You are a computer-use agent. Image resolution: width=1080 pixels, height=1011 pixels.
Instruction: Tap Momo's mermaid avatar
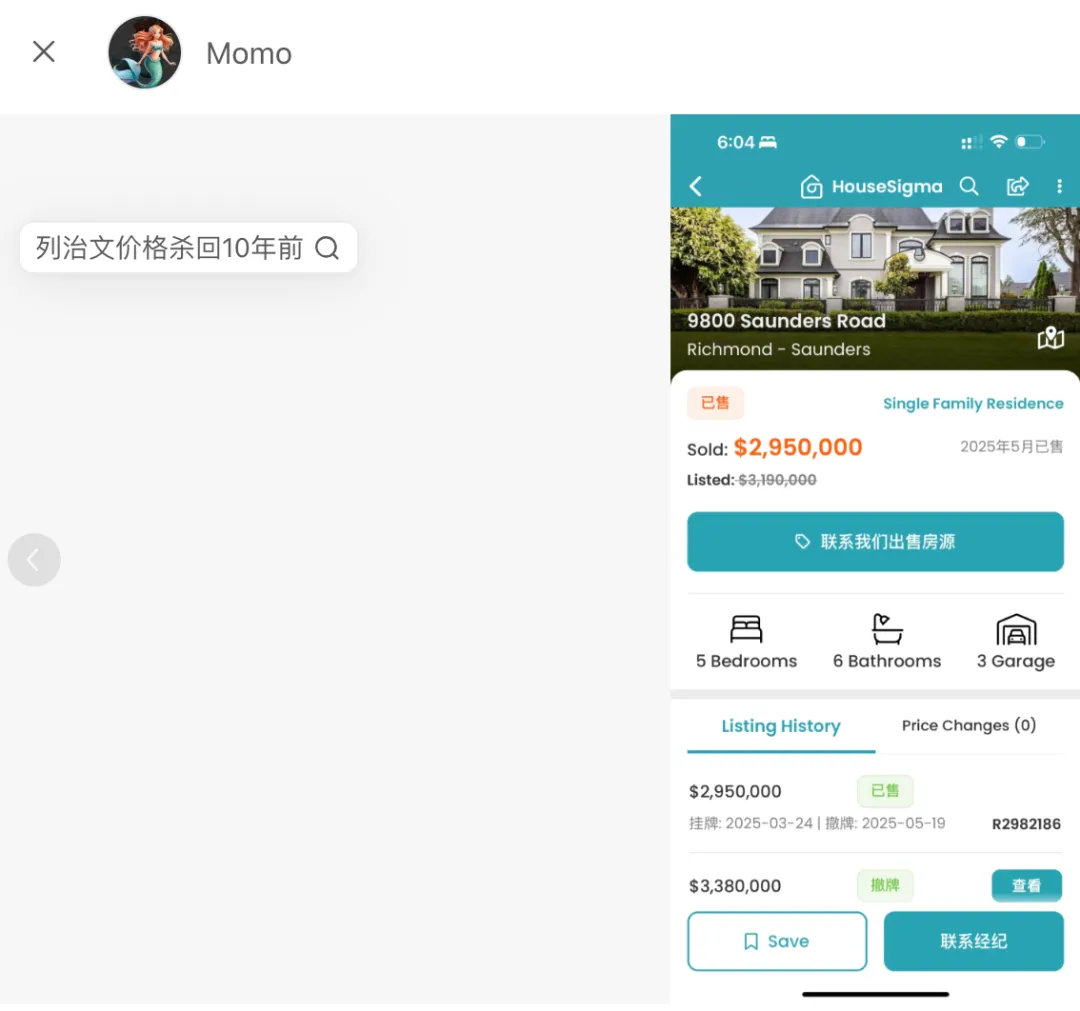(145, 52)
